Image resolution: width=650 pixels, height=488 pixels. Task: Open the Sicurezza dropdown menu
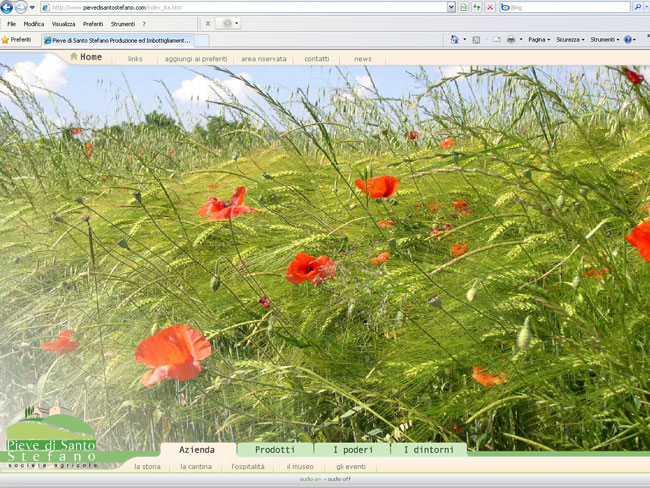click(570, 40)
